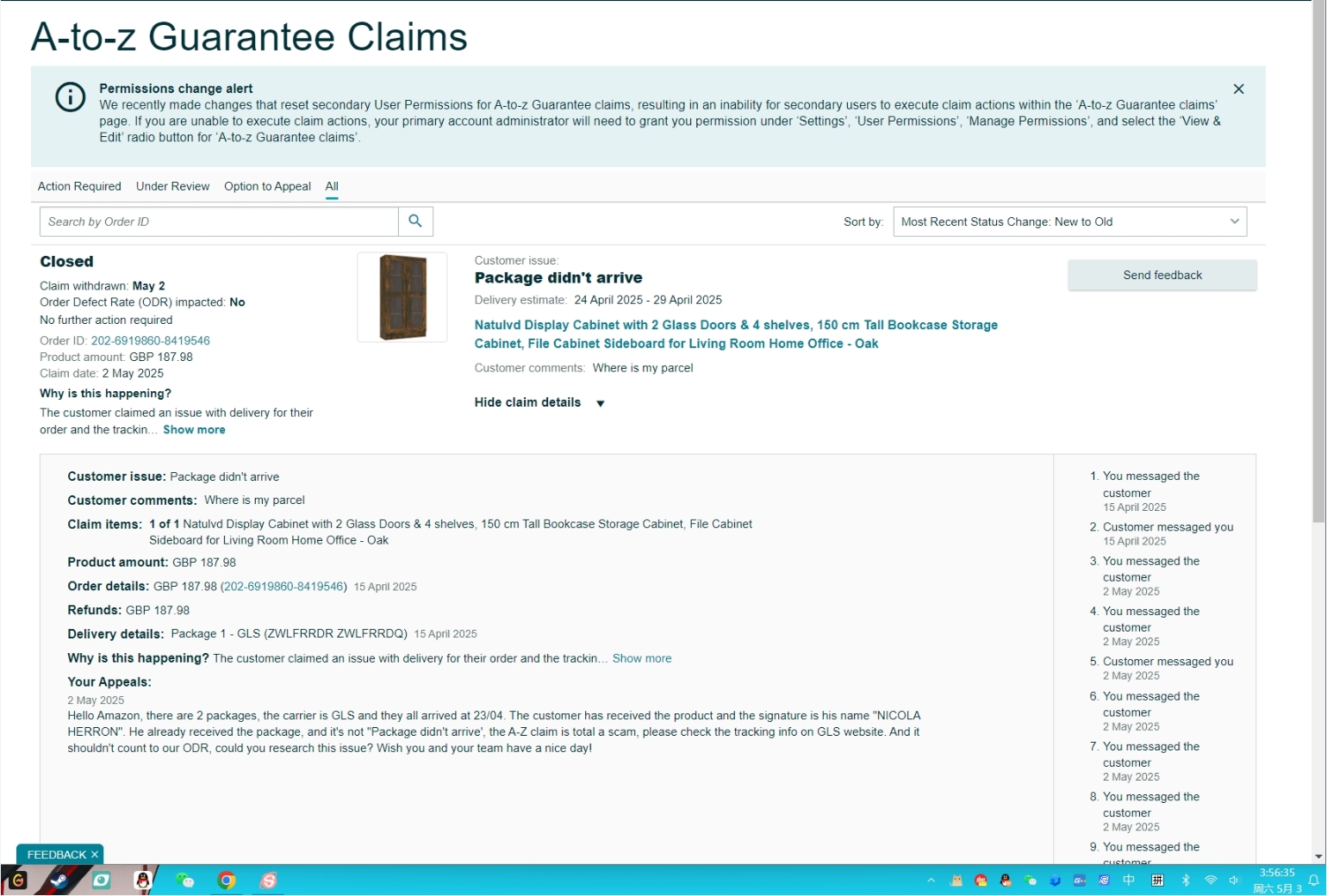Click the bookcase product thumbnail
The width and height of the screenshot is (1327, 896).
pyautogui.click(x=402, y=297)
